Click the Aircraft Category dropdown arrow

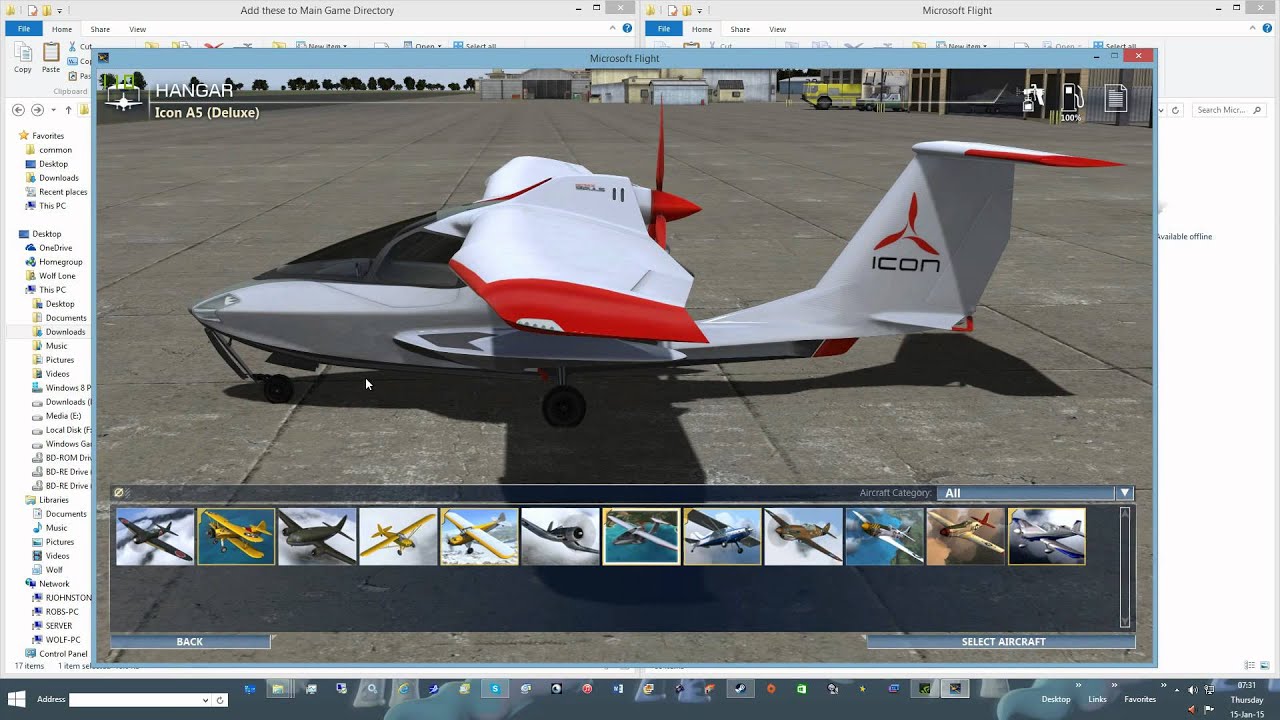pos(1125,493)
